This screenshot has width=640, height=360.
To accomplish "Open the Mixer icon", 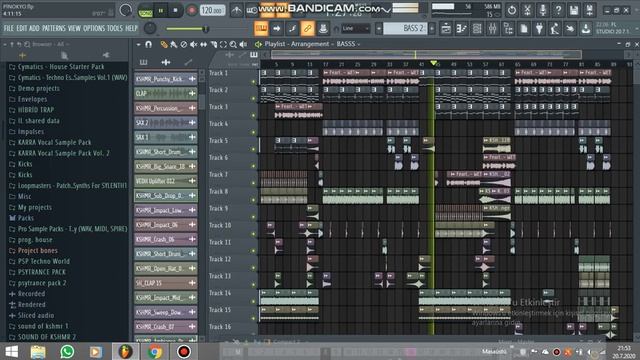I will pyautogui.click(x=493, y=29).
